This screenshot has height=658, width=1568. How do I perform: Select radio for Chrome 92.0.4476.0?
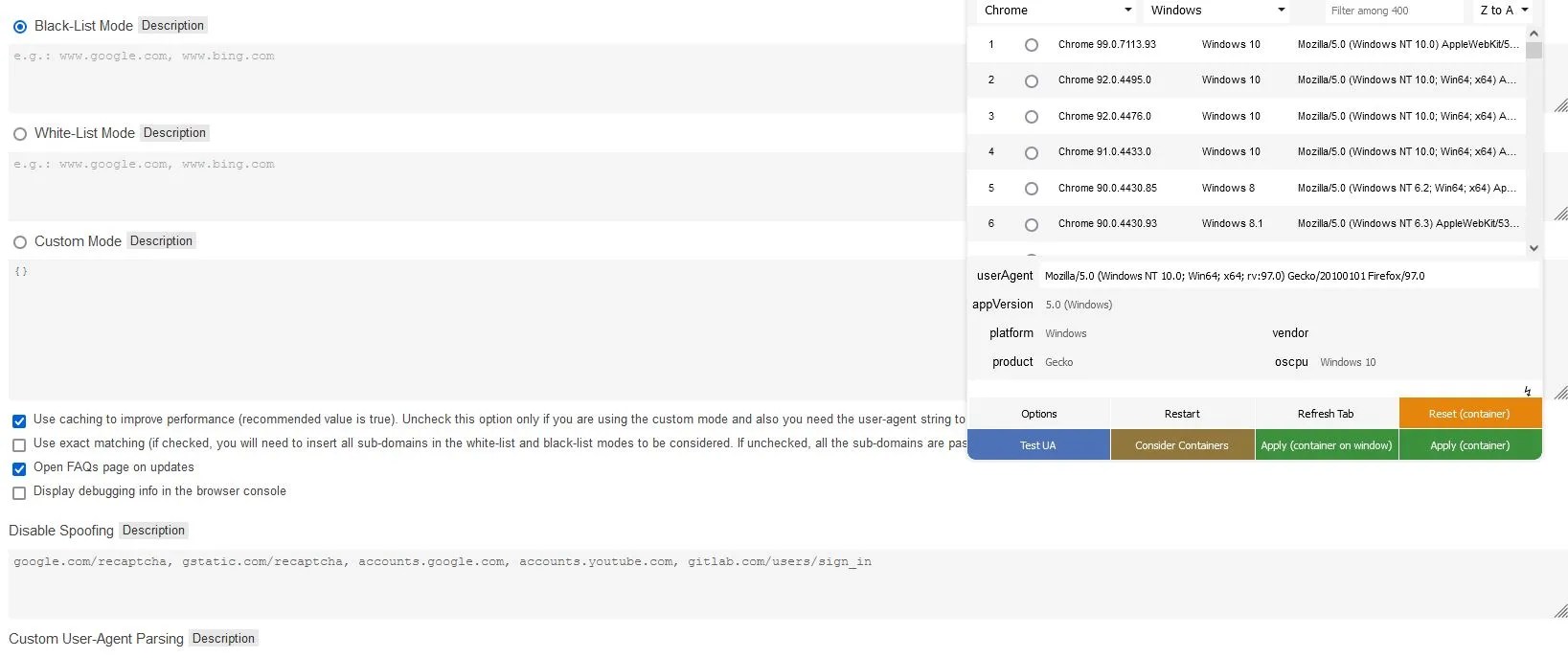pos(1032,117)
